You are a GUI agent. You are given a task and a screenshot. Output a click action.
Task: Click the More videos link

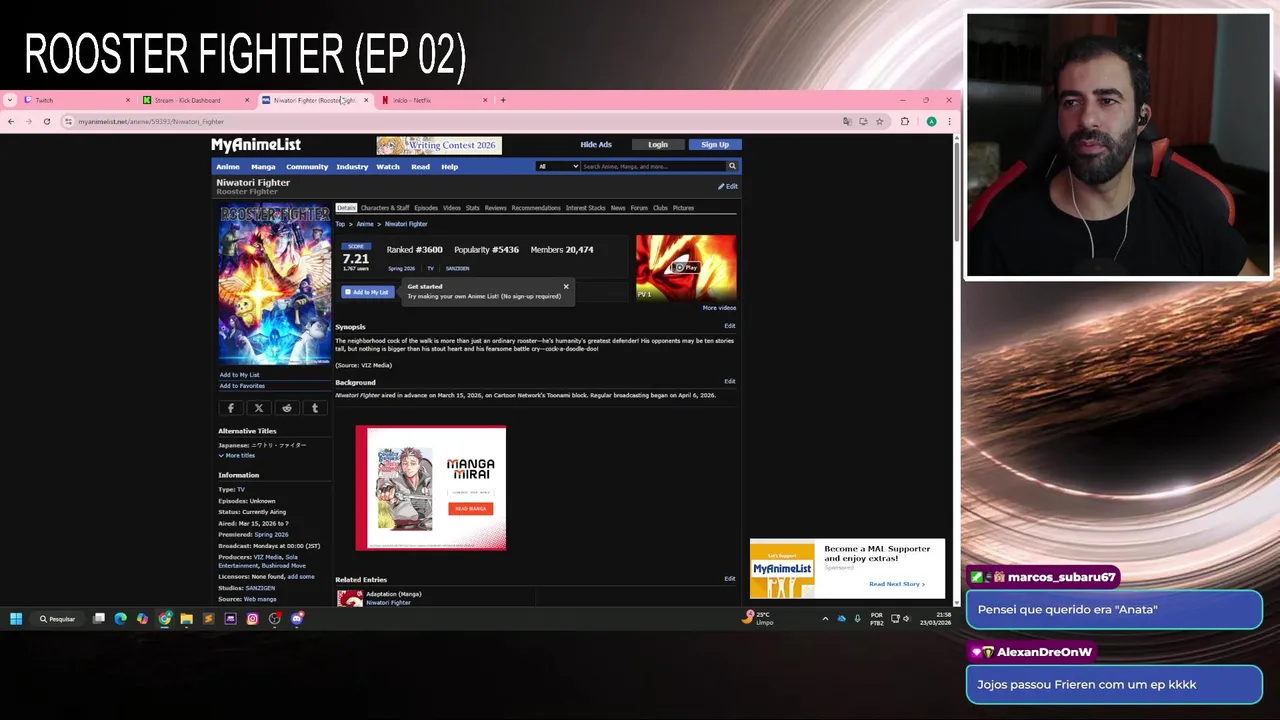pos(719,308)
